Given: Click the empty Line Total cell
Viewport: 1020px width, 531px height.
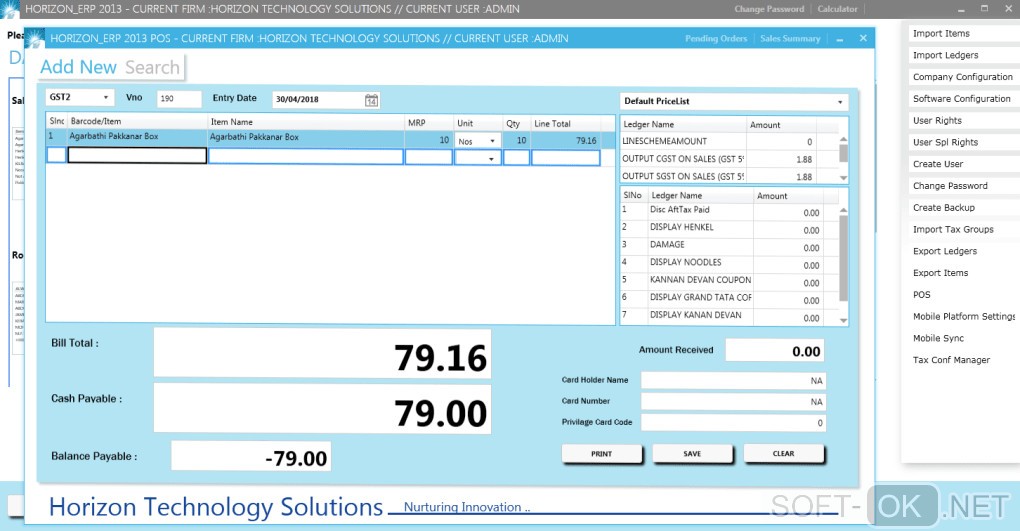Looking at the screenshot, I should (565, 157).
